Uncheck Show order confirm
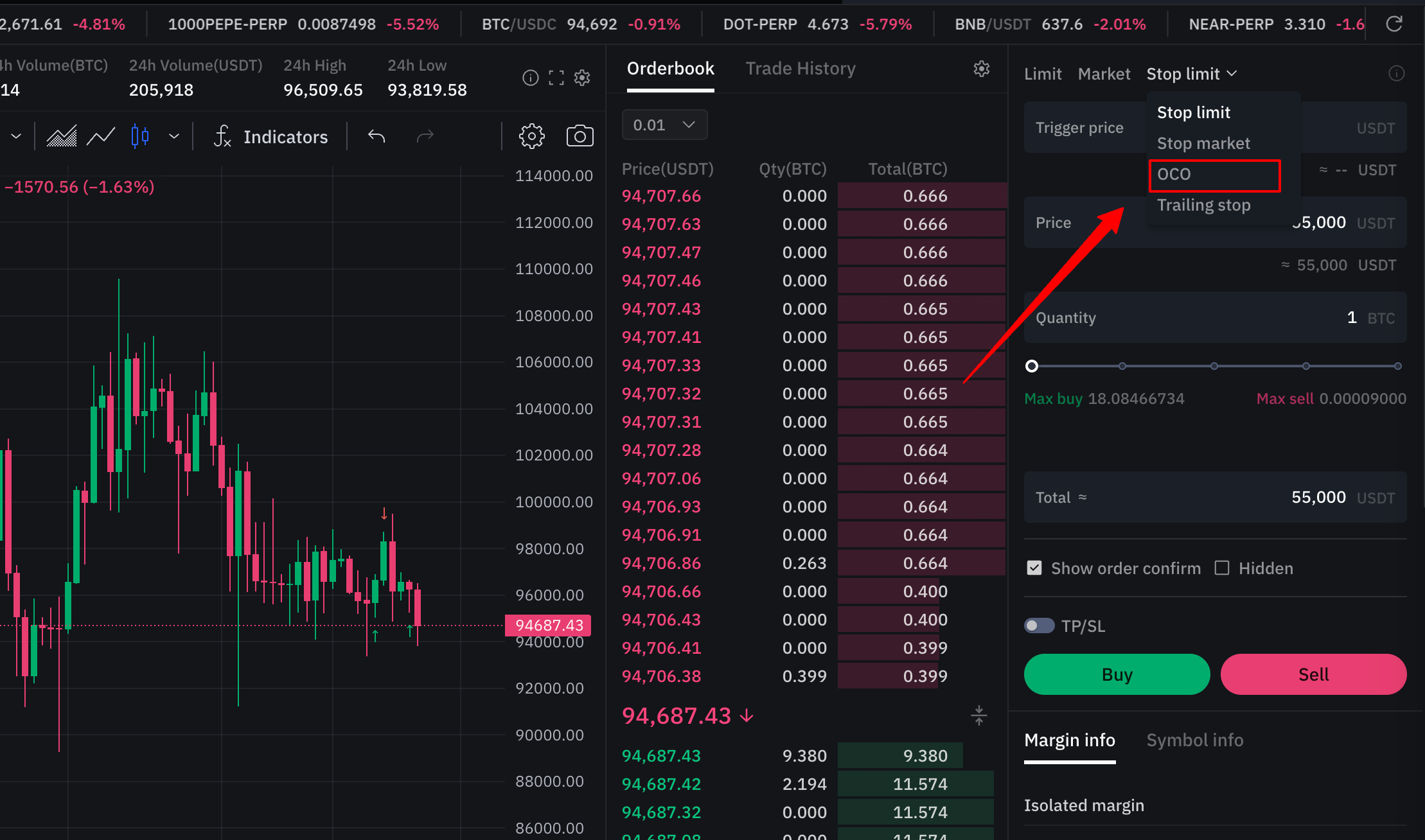Image resolution: width=1425 pixels, height=840 pixels. [x=1034, y=568]
